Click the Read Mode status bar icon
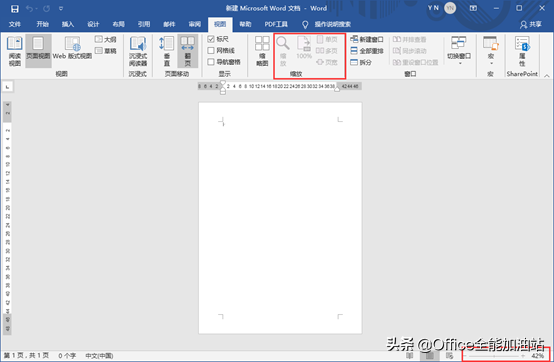The width and height of the screenshot is (554, 362). pyautogui.click(x=409, y=356)
